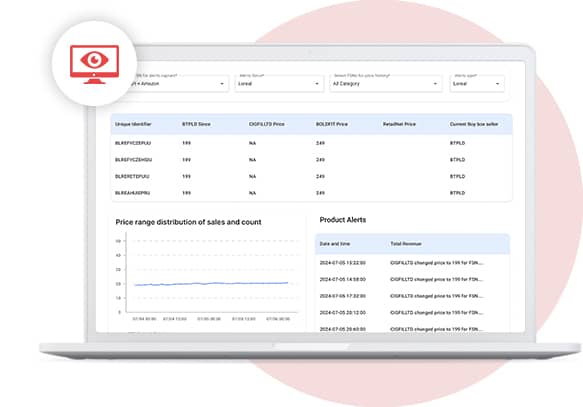Click the Current Buy box seller header
Viewport: 583px width, 407px height.
pyautogui.click(x=474, y=124)
